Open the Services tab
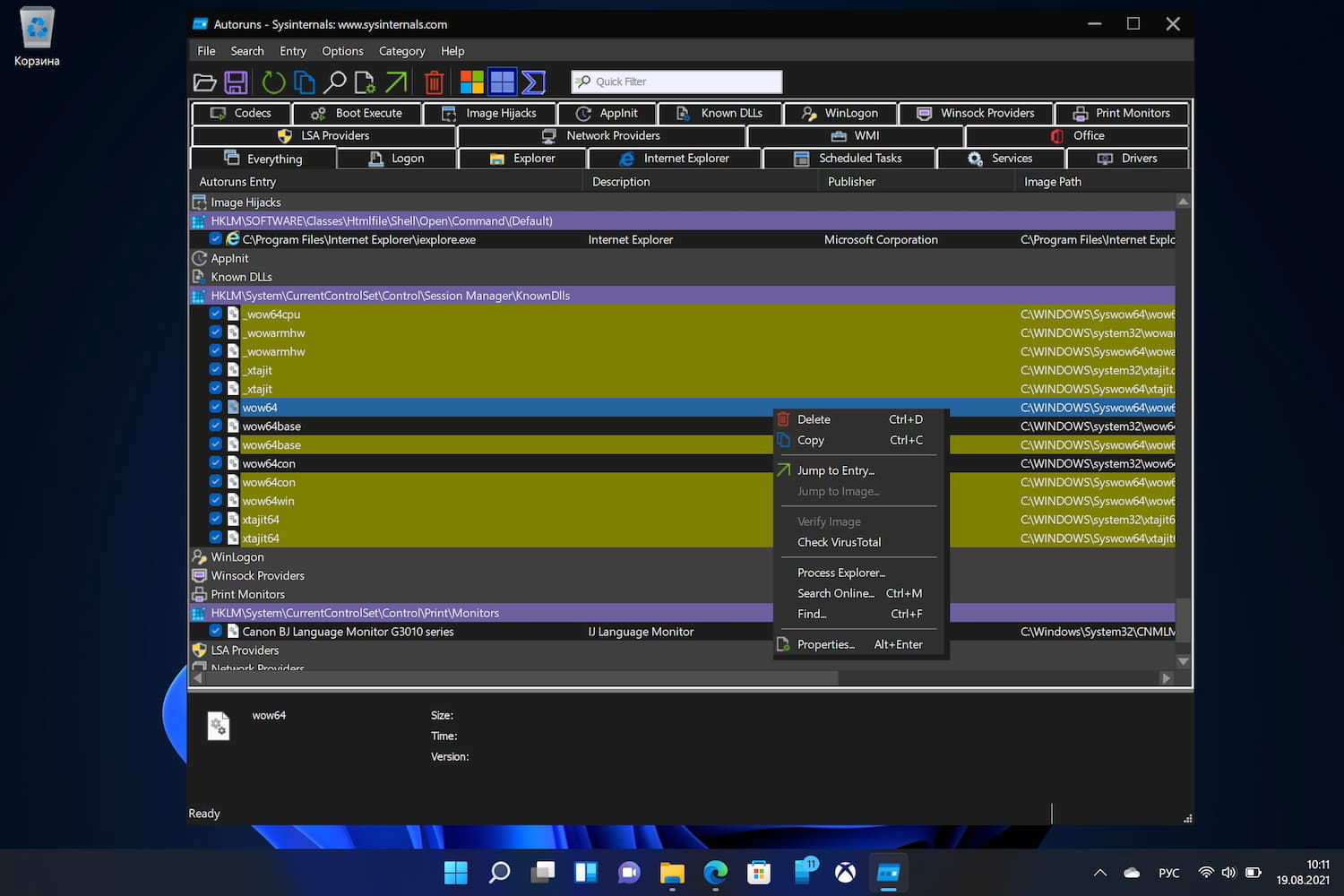This screenshot has height=896, width=1344. tap(1000, 159)
